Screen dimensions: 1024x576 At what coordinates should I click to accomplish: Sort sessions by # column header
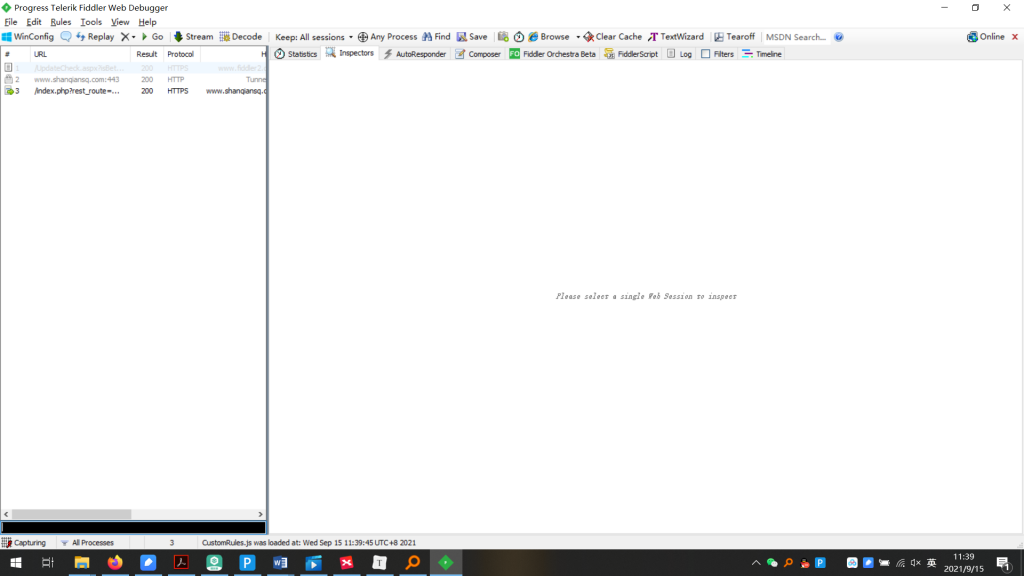tap(15, 54)
